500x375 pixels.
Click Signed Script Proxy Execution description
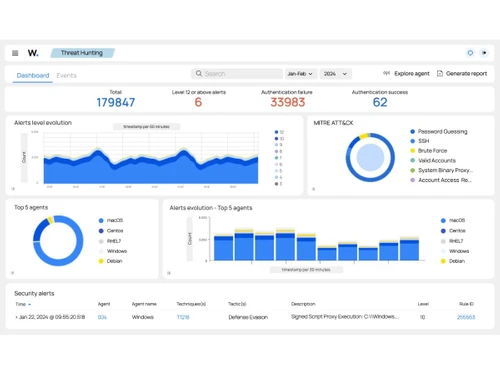tap(345, 317)
